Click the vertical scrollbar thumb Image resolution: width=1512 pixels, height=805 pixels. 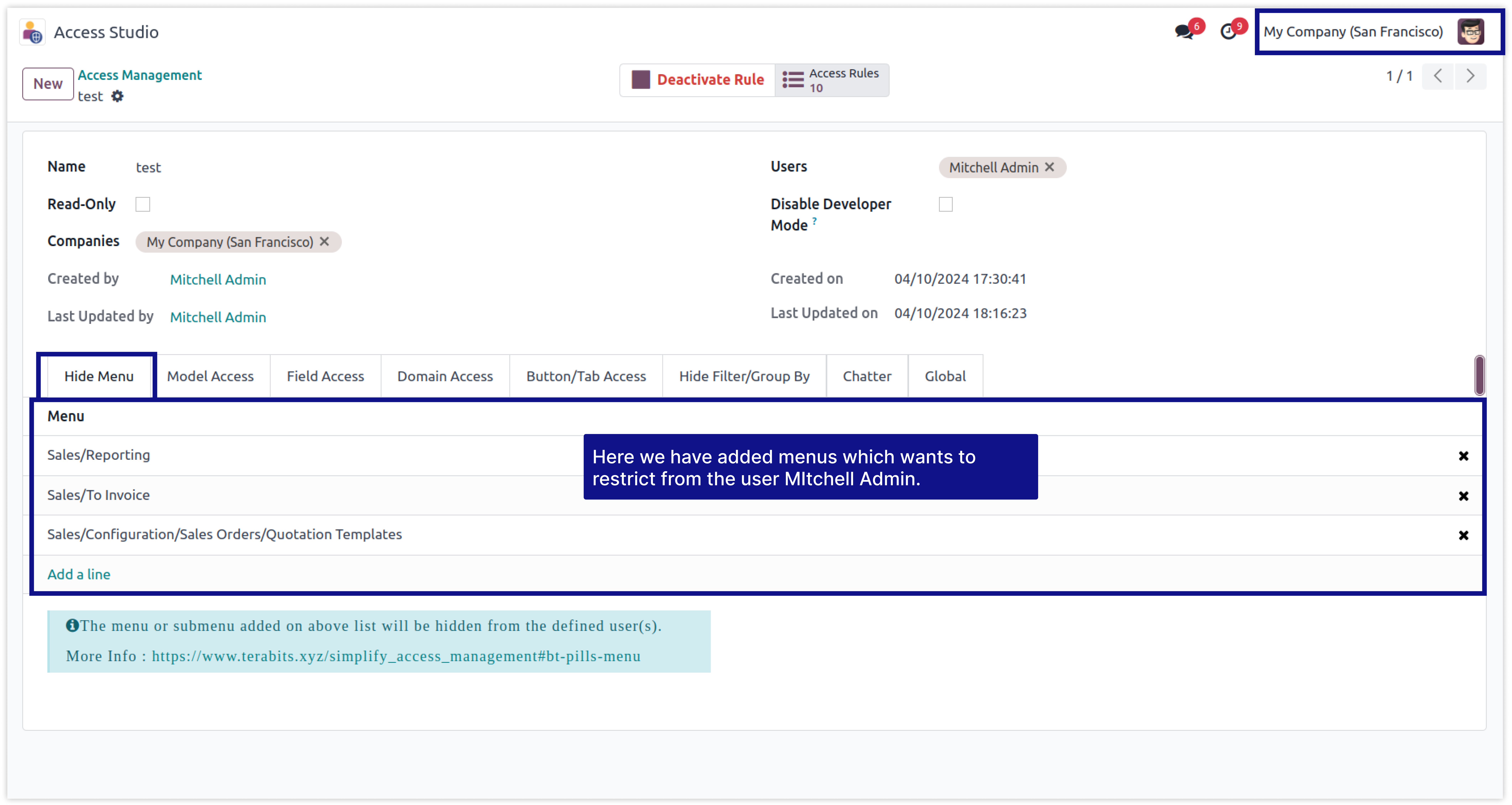(x=1480, y=375)
